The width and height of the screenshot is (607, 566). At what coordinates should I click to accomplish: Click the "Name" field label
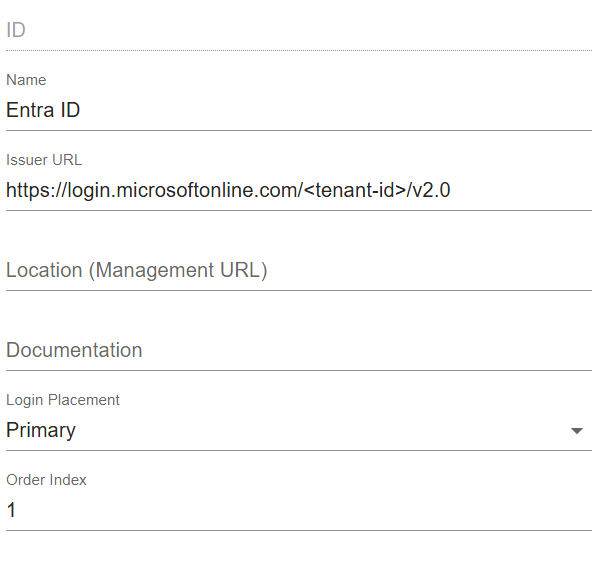tap(26, 80)
